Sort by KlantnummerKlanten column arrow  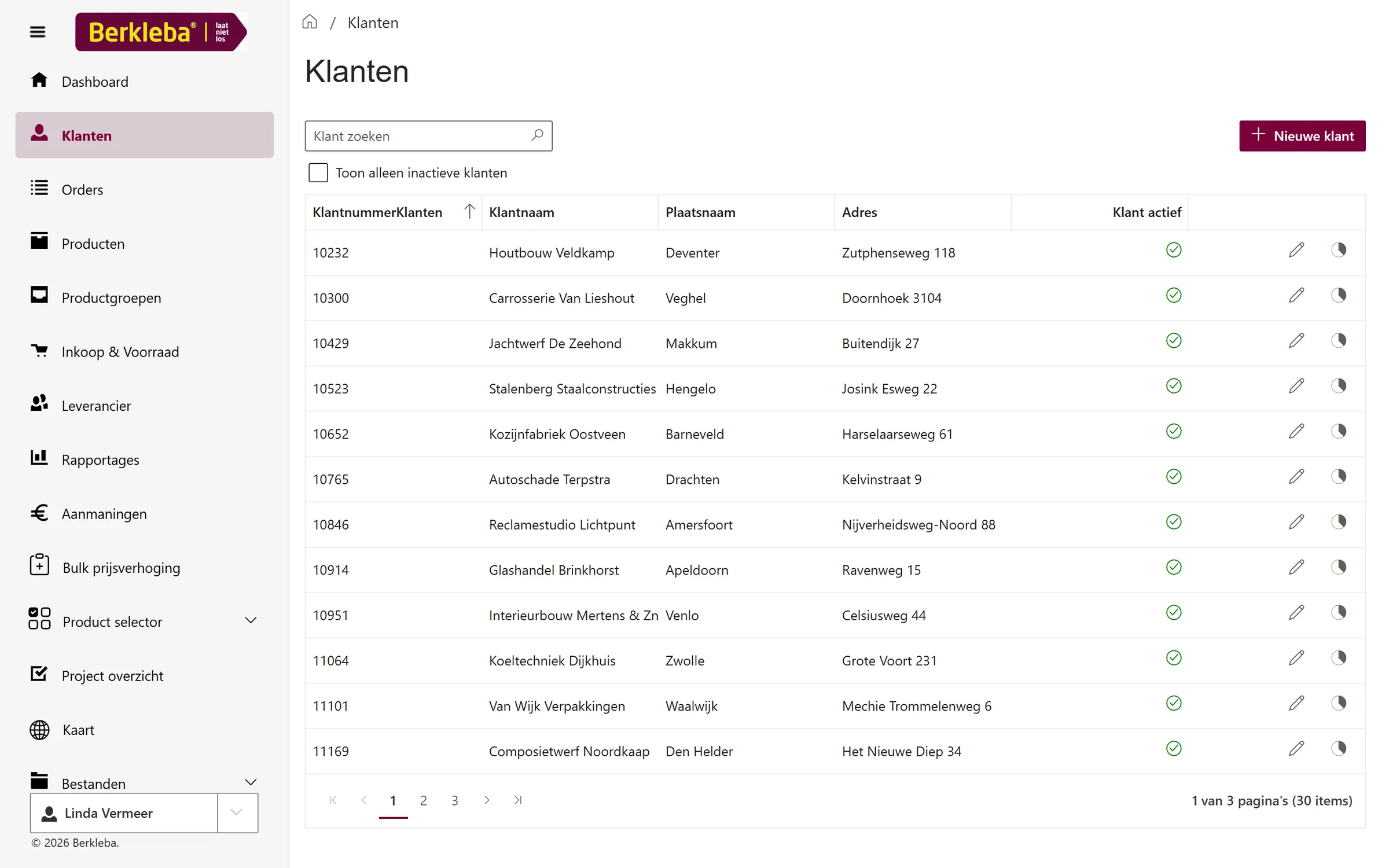(469, 212)
